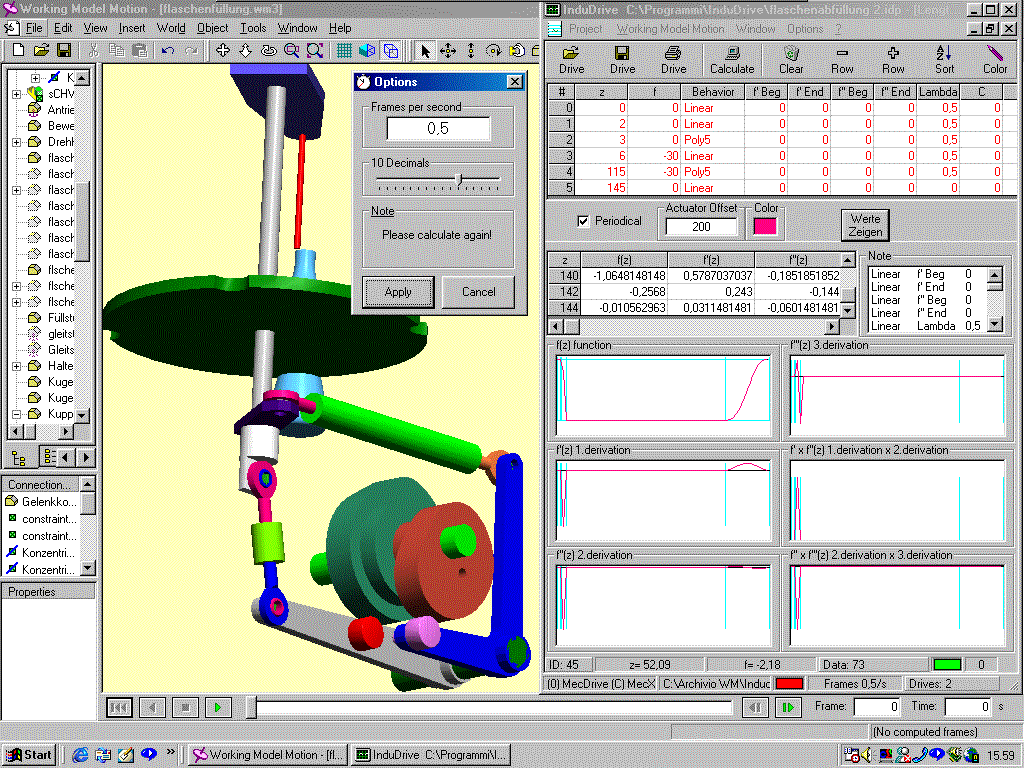
Task: Sort the table with the A-Z Sort icon
Action: 944,60
